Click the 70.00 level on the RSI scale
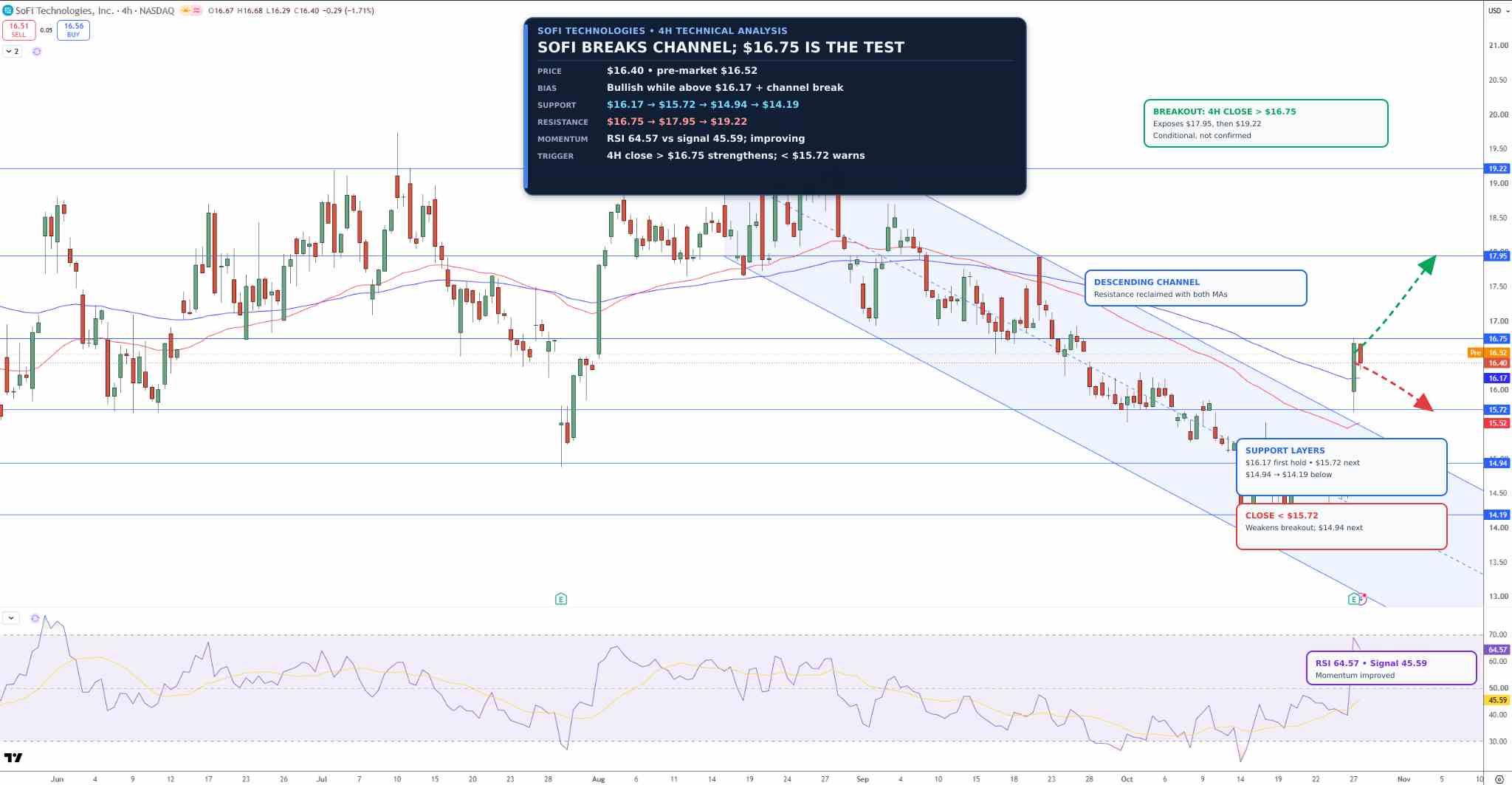 tap(1498, 634)
